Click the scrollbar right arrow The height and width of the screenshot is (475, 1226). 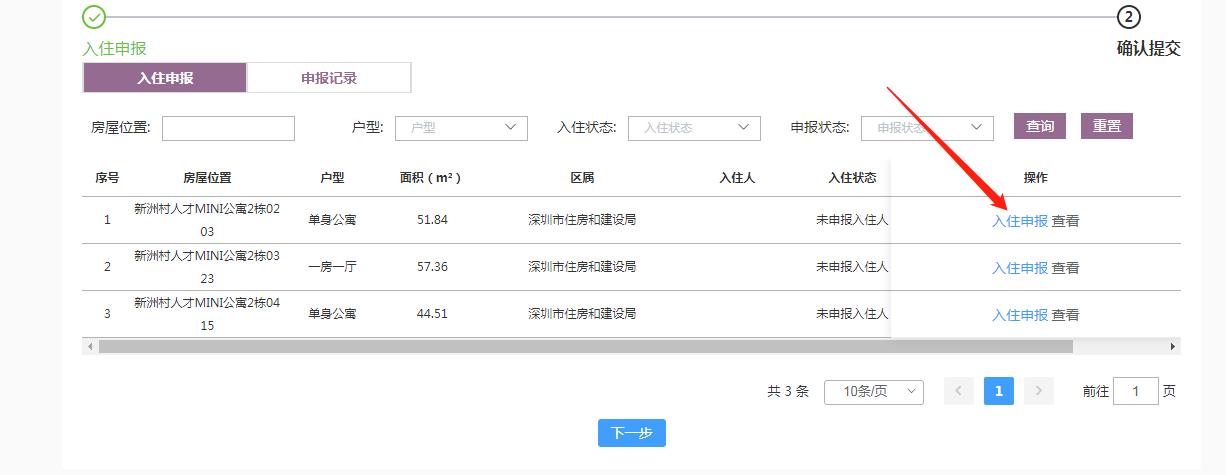coord(1173,346)
